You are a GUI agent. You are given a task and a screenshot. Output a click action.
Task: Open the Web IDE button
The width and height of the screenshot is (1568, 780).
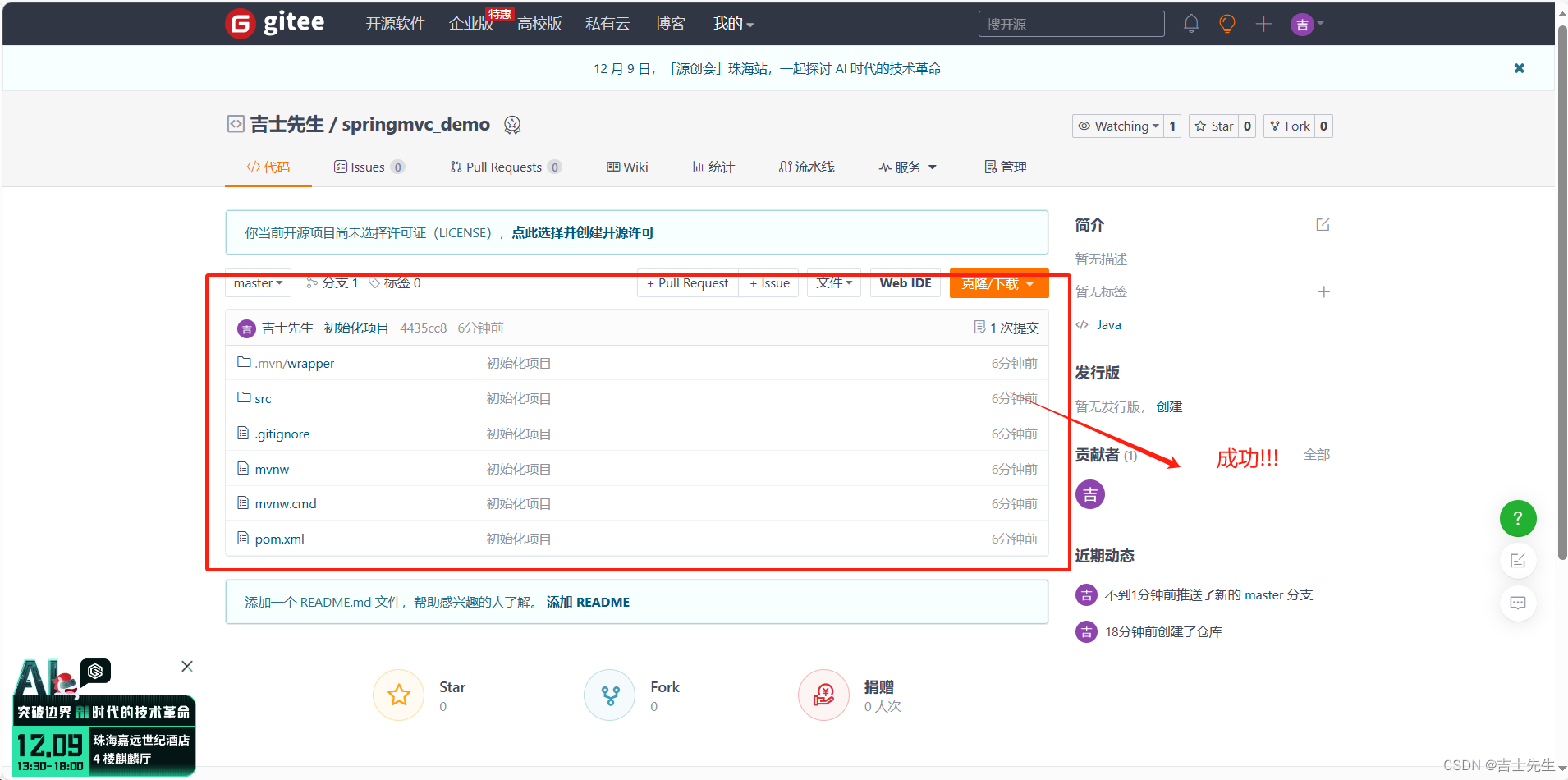905,282
